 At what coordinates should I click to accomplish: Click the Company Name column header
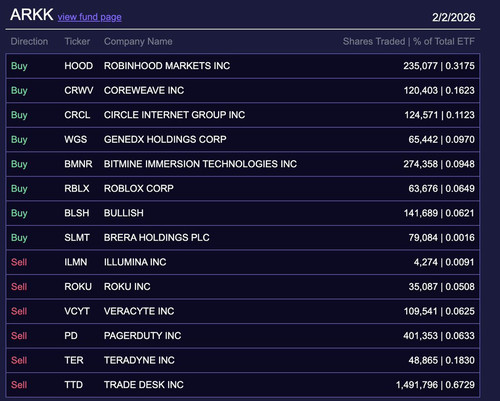138,41
